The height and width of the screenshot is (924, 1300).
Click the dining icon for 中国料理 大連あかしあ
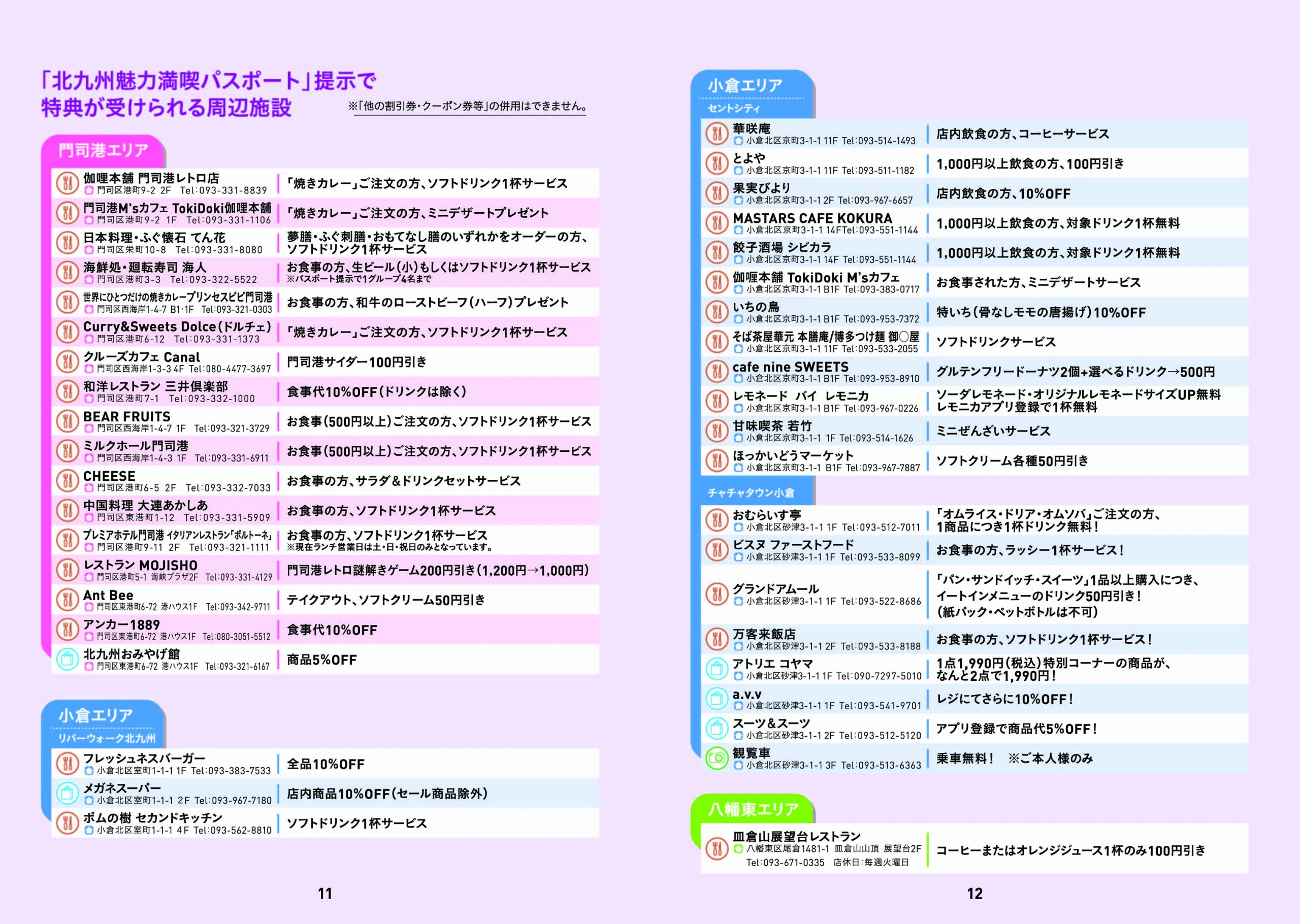click(x=67, y=510)
